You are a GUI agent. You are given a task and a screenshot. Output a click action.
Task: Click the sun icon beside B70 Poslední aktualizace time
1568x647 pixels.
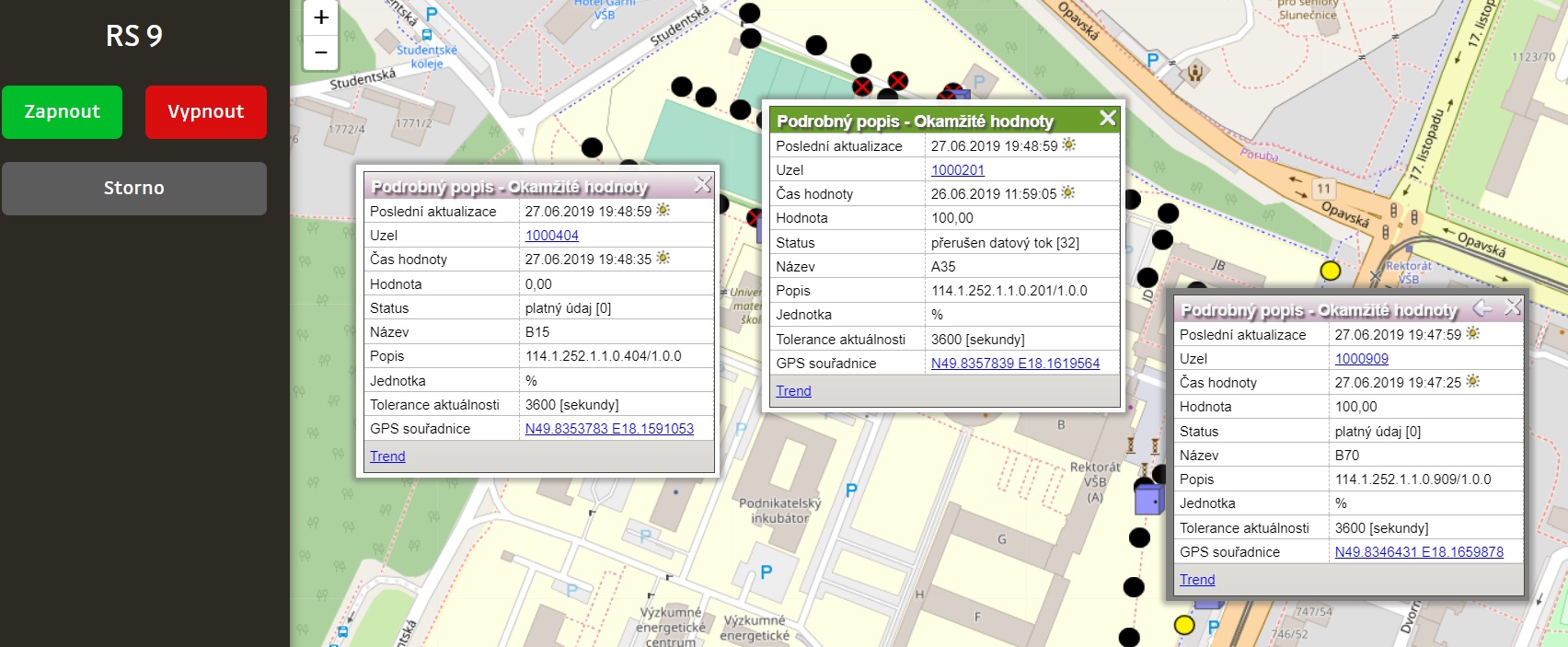click(x=1473, y=334)
